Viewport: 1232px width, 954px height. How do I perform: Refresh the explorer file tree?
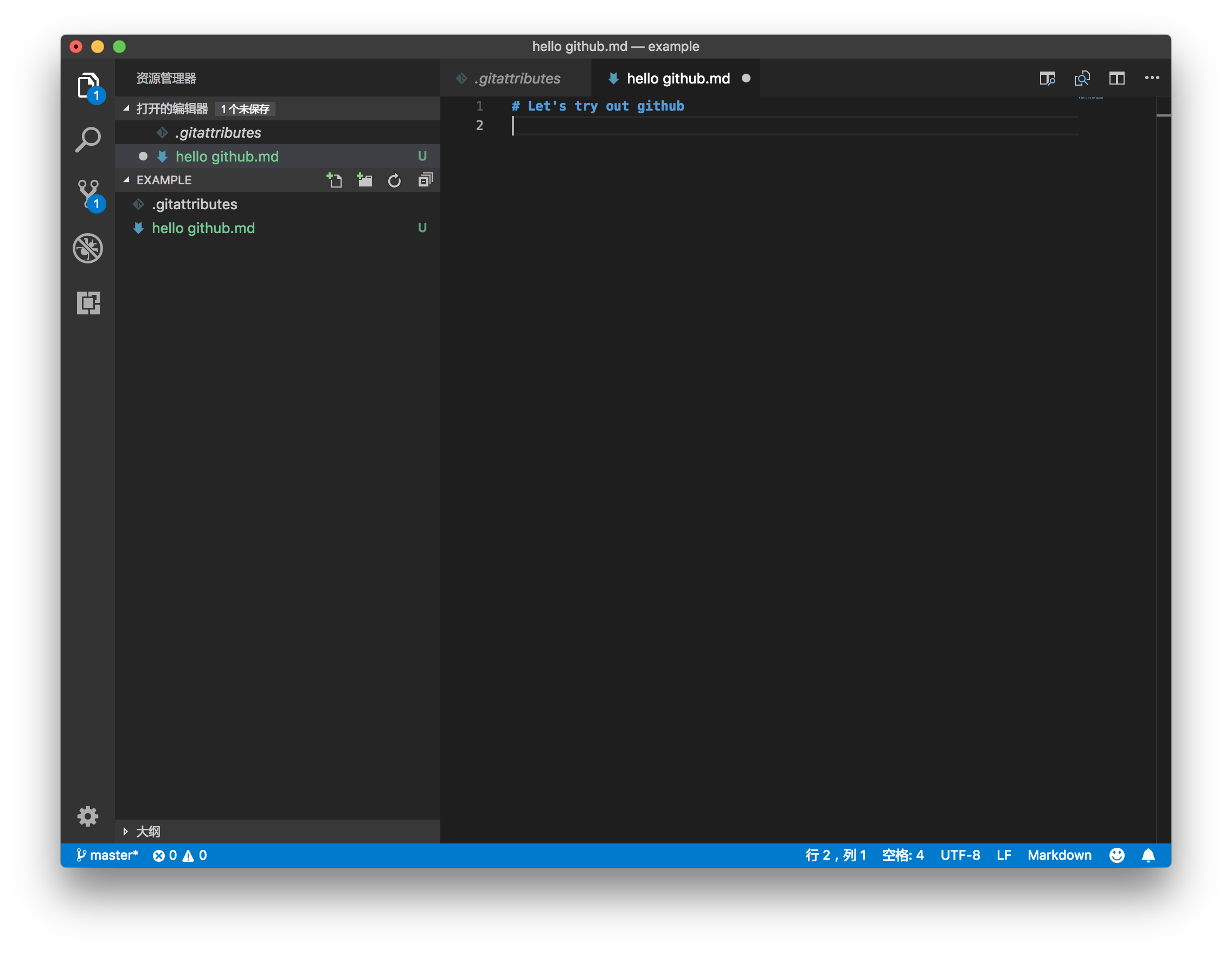pyautogui.click(x=394, y=181)
